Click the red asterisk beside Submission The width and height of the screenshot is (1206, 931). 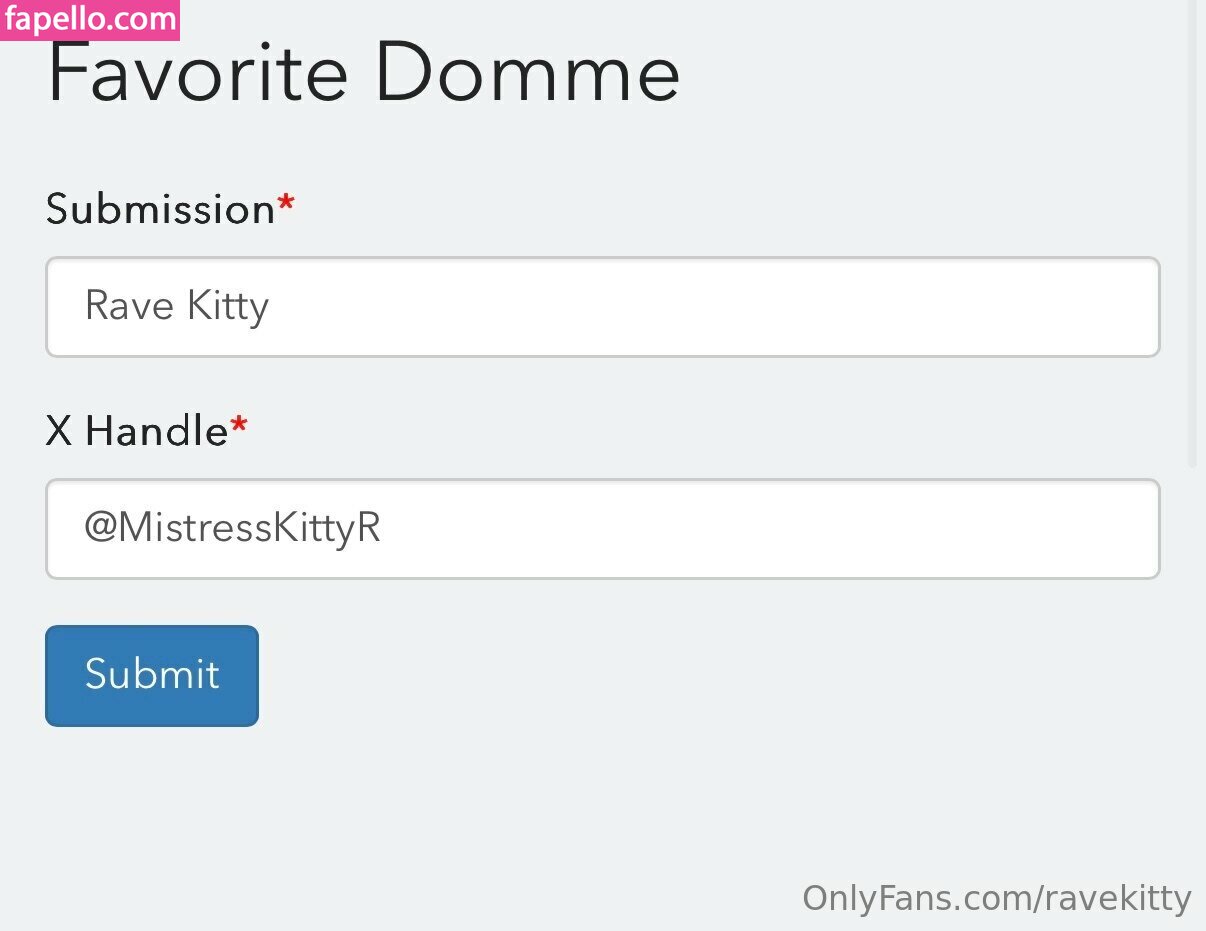coord(286,205)
